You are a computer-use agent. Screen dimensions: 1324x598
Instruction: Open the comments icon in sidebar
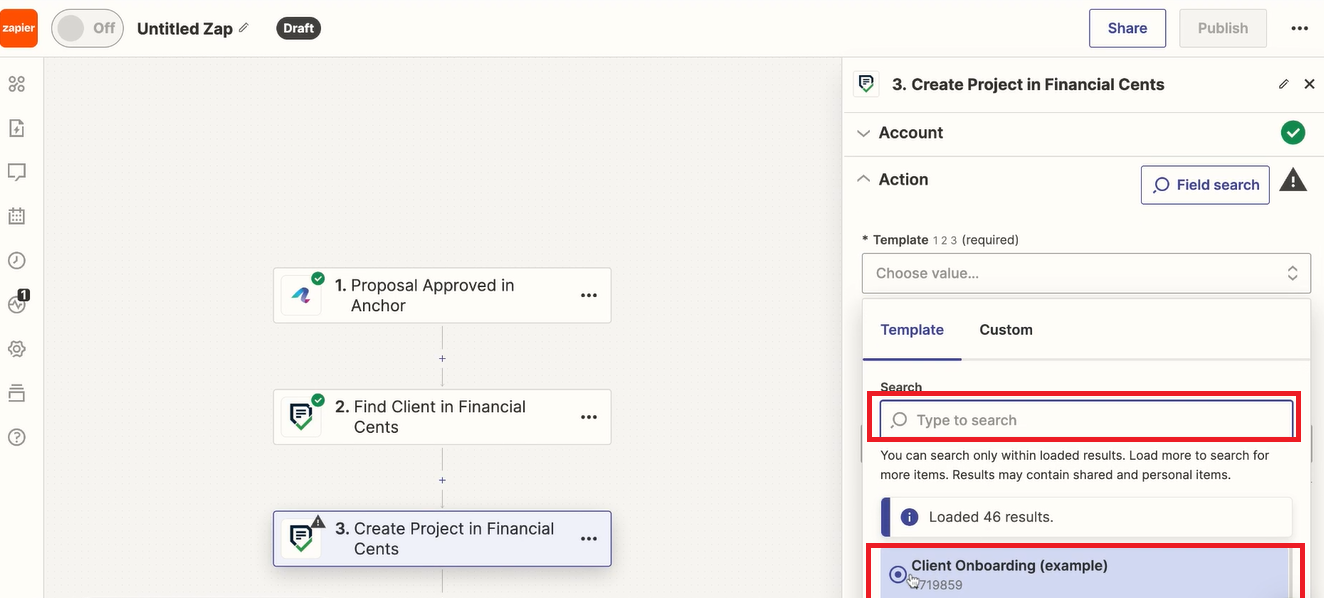point(16,172)
